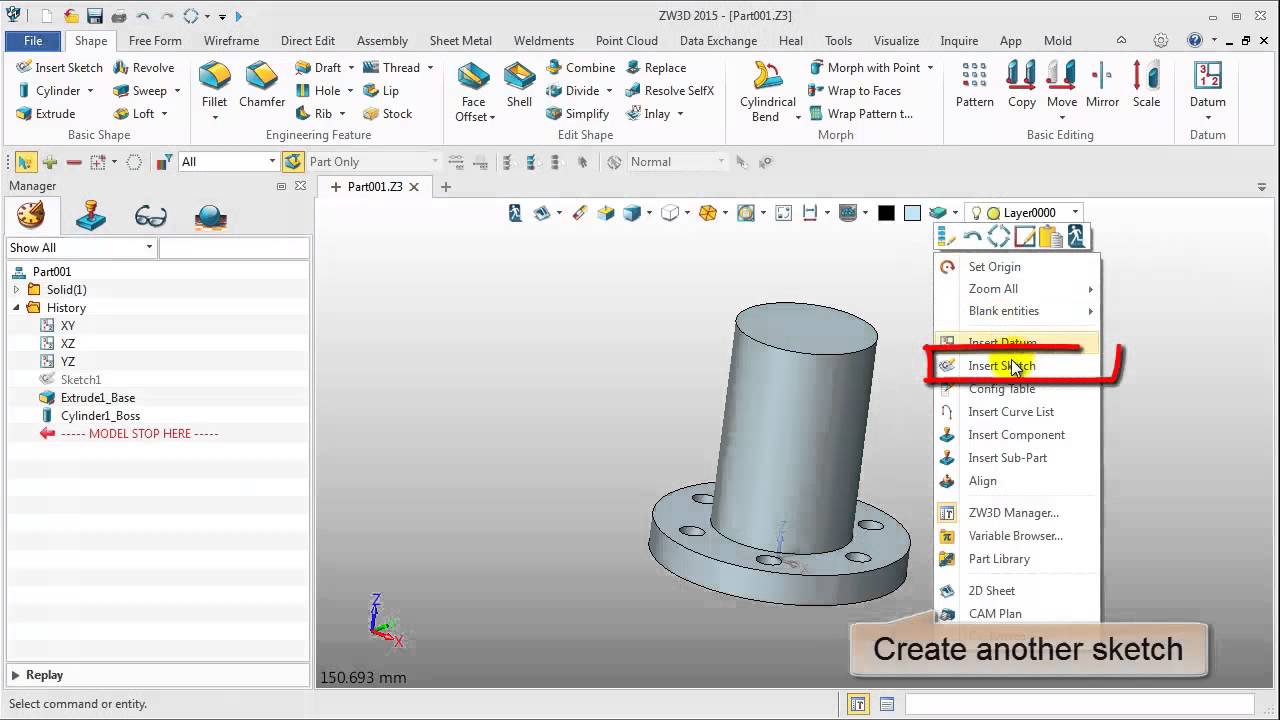Open the Free Form ribbon tab
Image resolution: width=1280 pixels, height=720 pixels.
click(x=155, y=41)
